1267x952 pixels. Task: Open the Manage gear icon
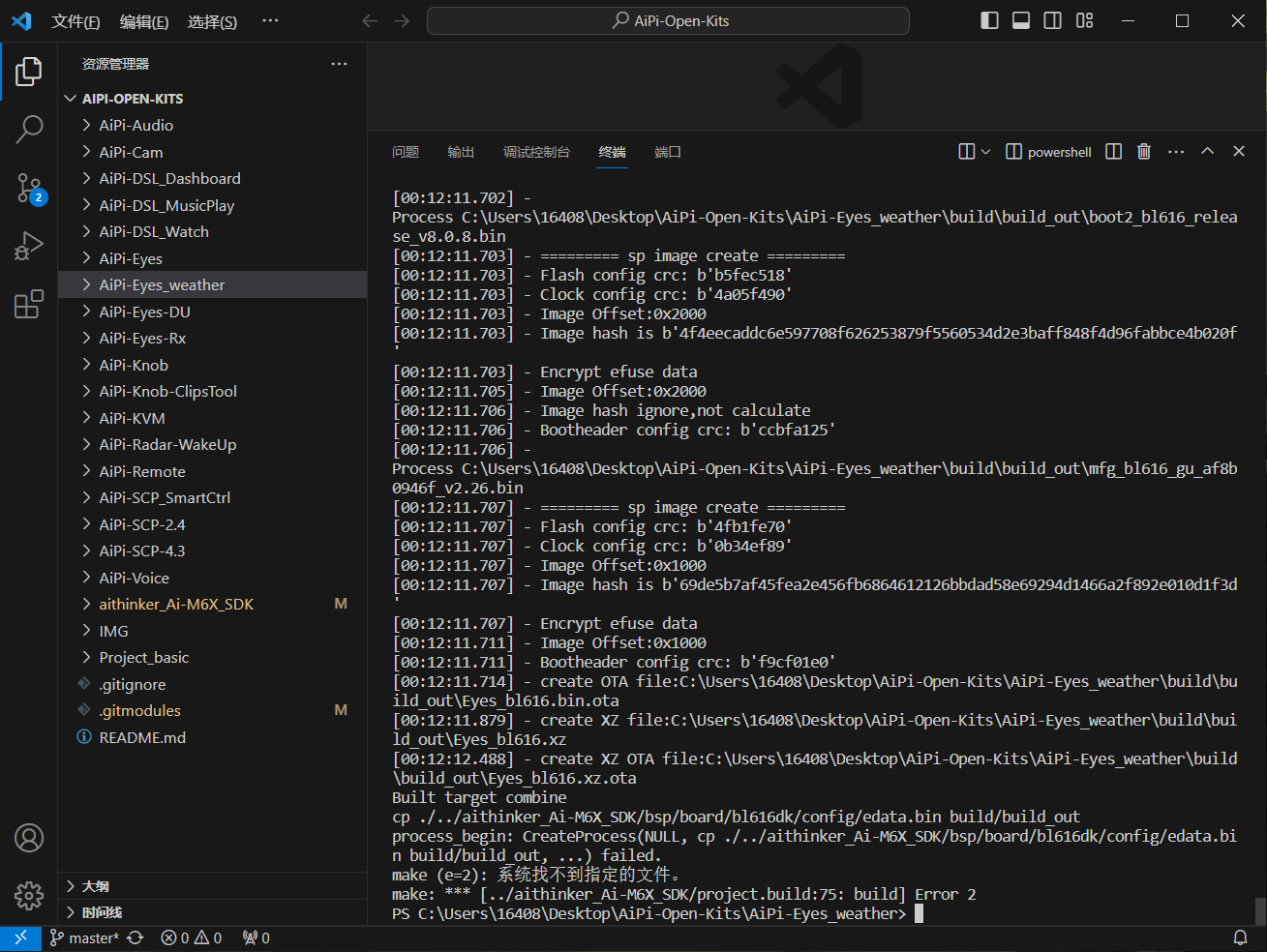point(29,896)
